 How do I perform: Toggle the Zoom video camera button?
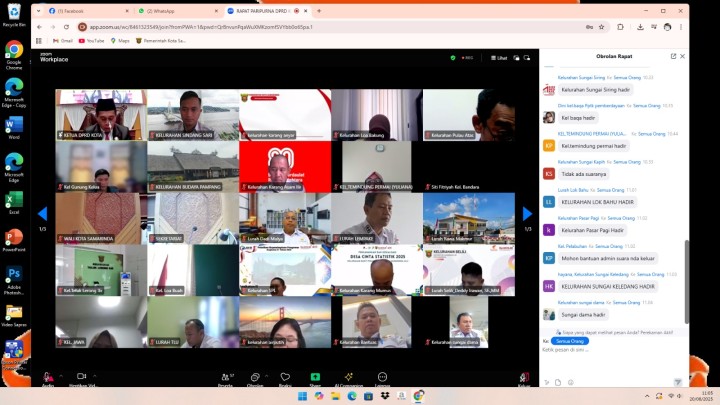[82, 377]
